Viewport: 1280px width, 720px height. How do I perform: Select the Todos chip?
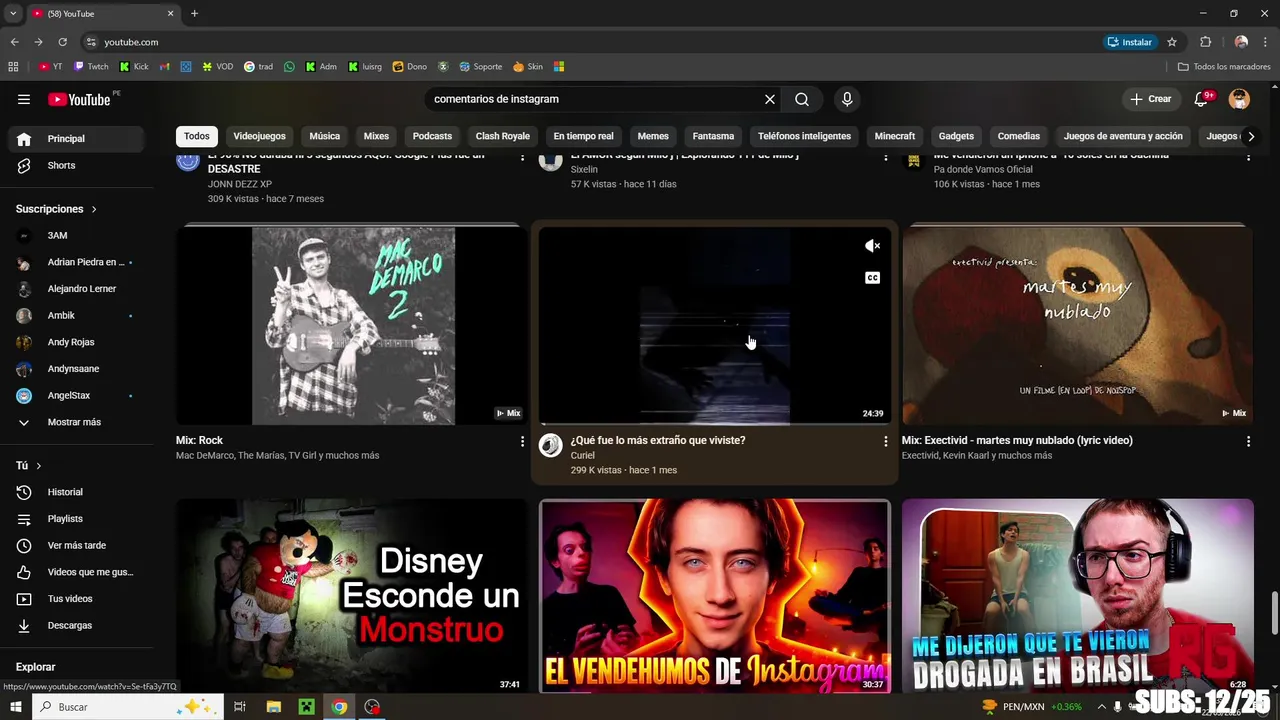coord(197,136)
